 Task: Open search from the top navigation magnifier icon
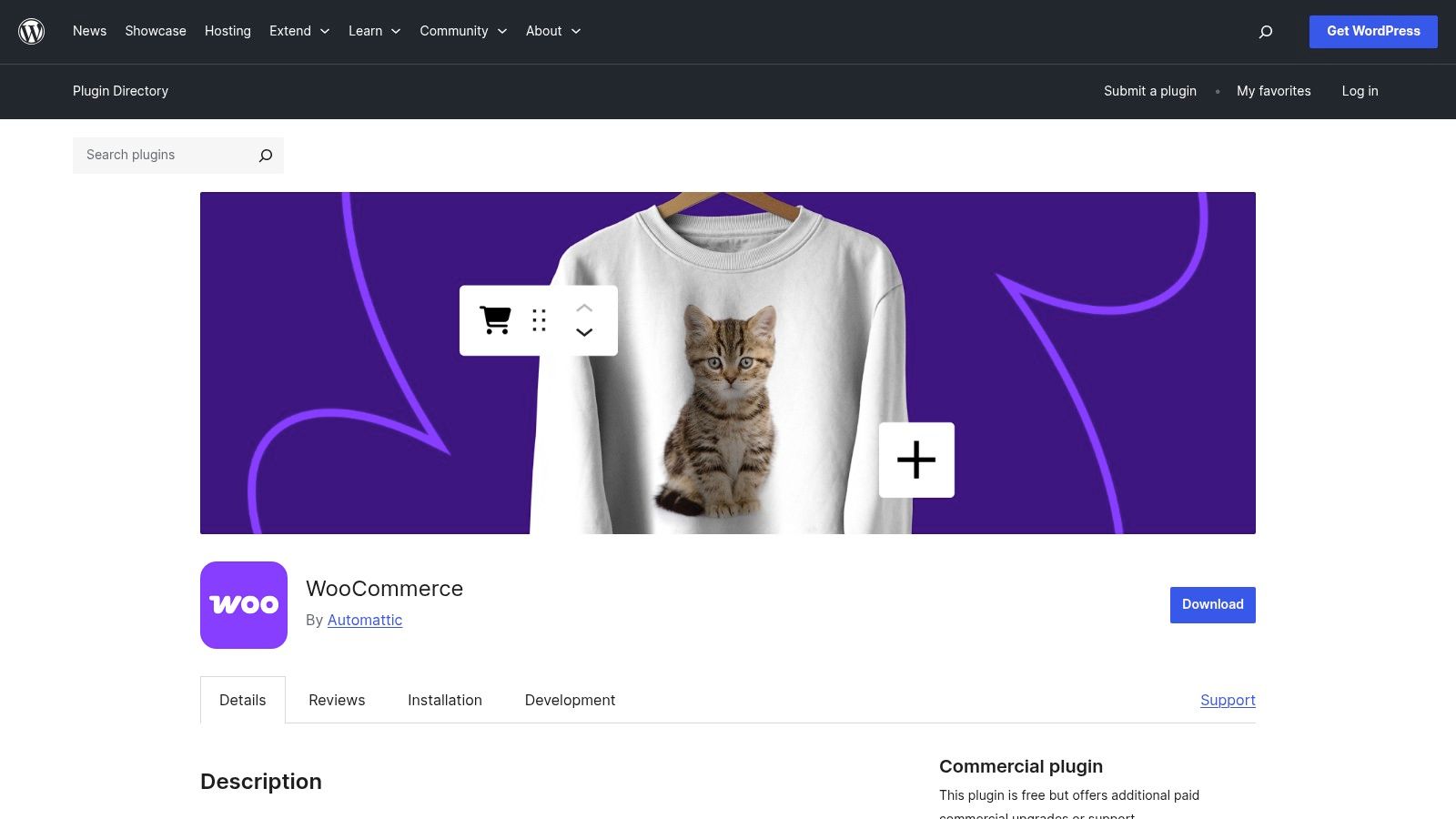coord(1265,31)
